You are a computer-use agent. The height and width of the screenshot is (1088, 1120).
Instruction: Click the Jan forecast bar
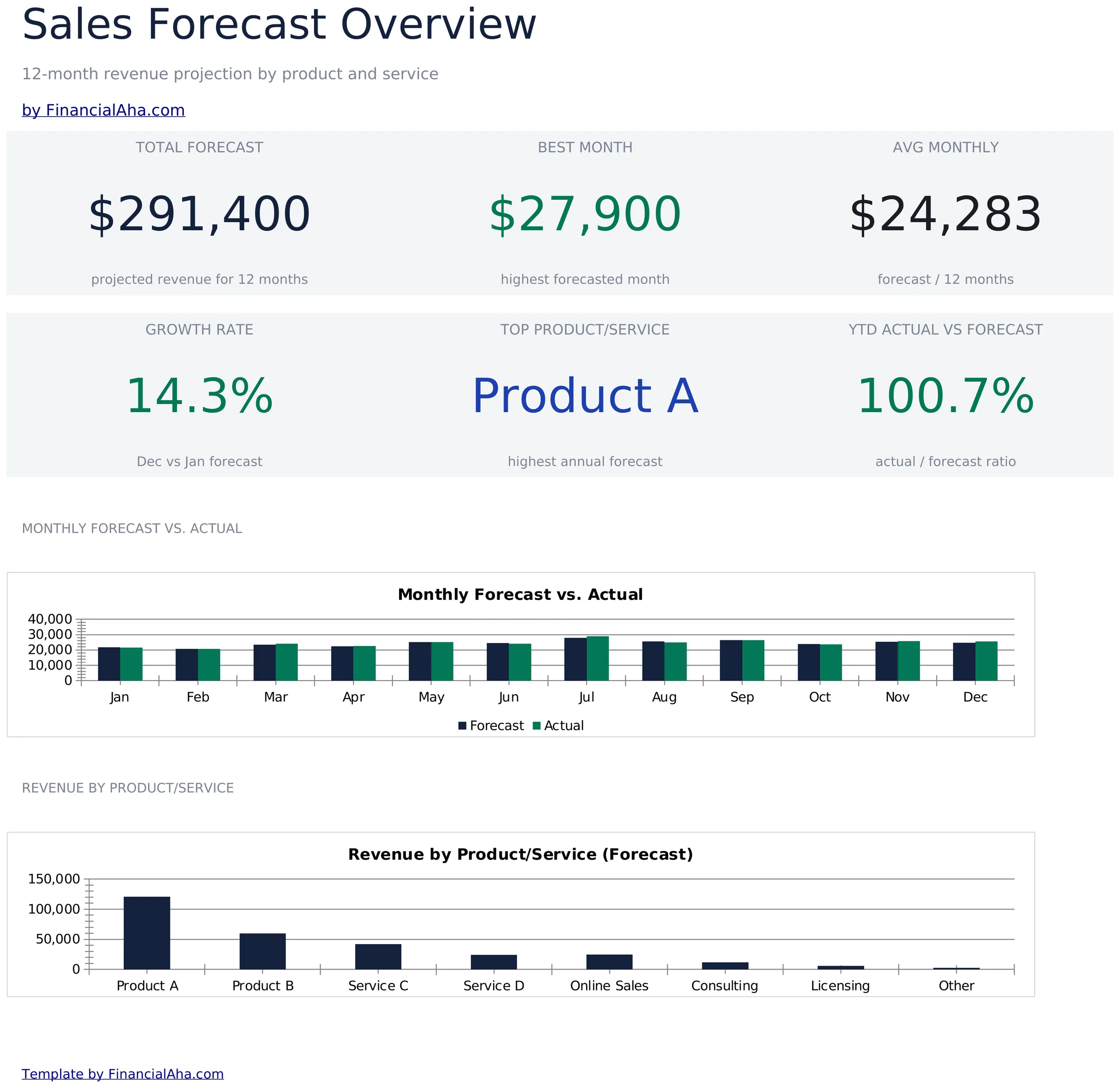click(109, 664)
